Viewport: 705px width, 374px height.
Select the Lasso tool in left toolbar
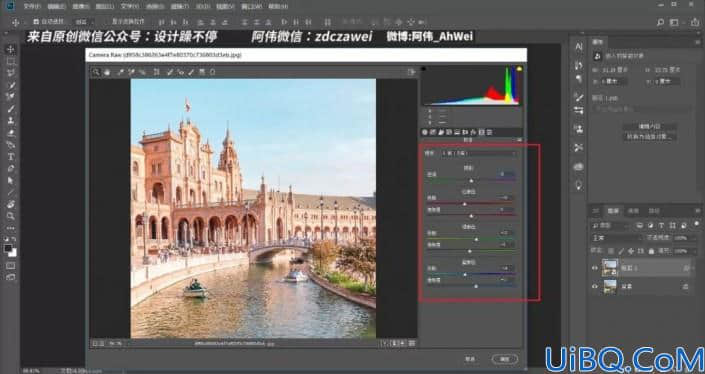pyautogui.click(x=11, y=73)
